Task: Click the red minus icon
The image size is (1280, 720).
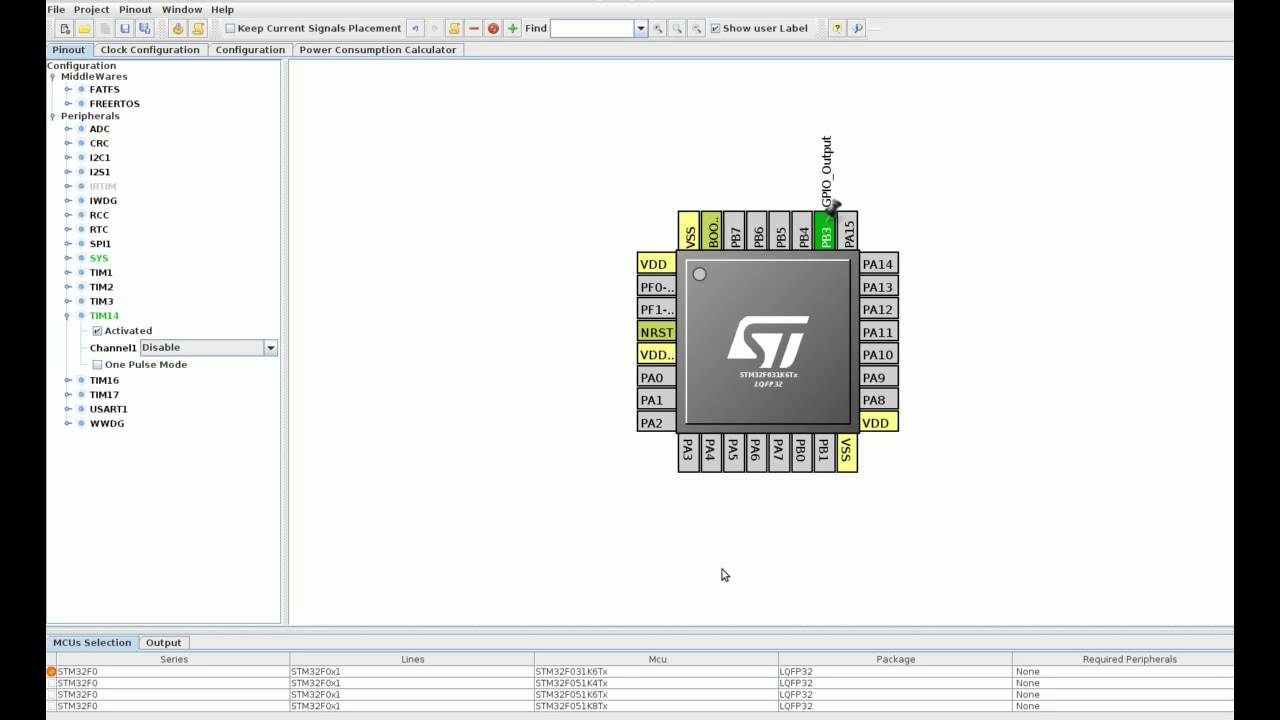Action: click(474, 28)
